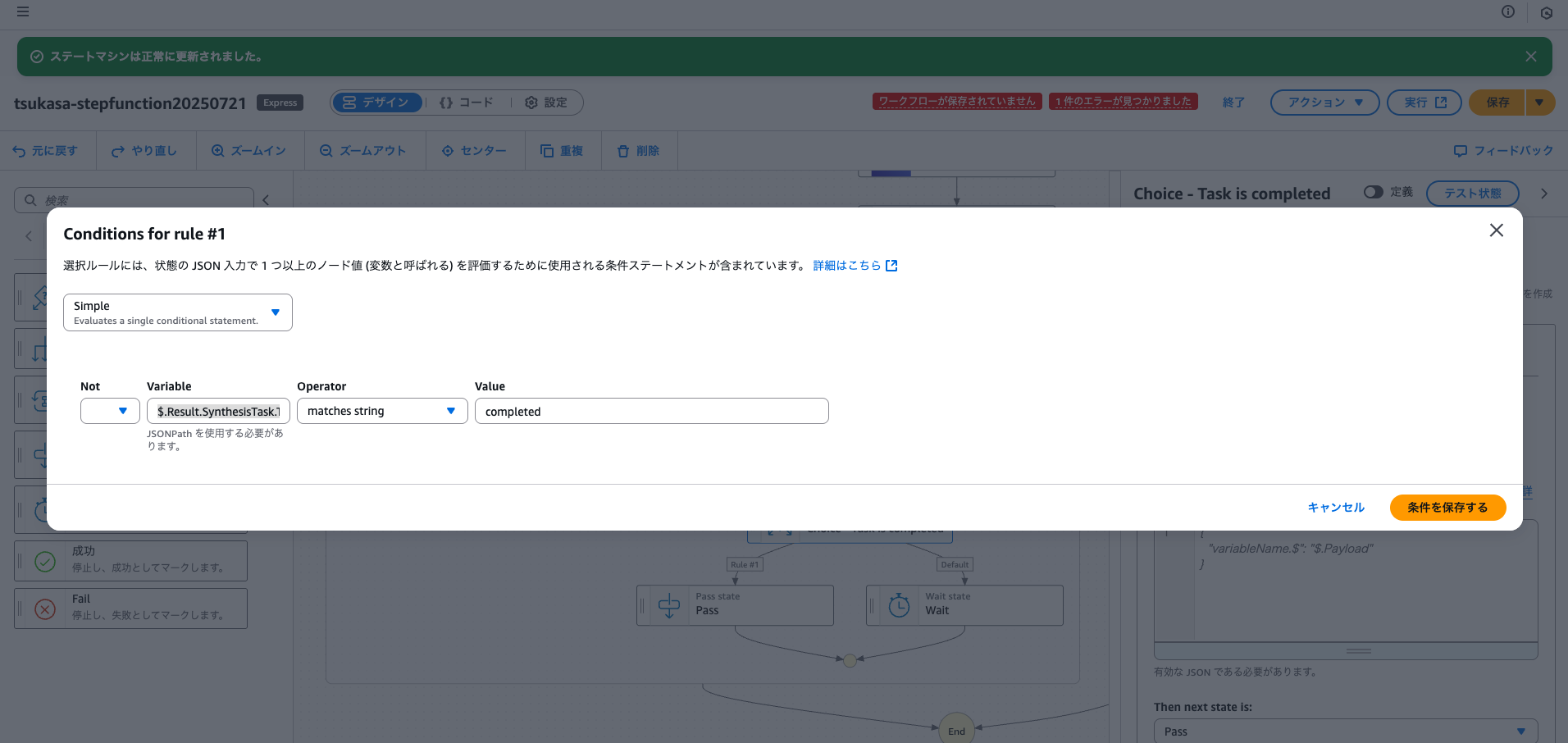
Task: Click the 重複 duplicate toolbar button
Action: tap(562, 151)
